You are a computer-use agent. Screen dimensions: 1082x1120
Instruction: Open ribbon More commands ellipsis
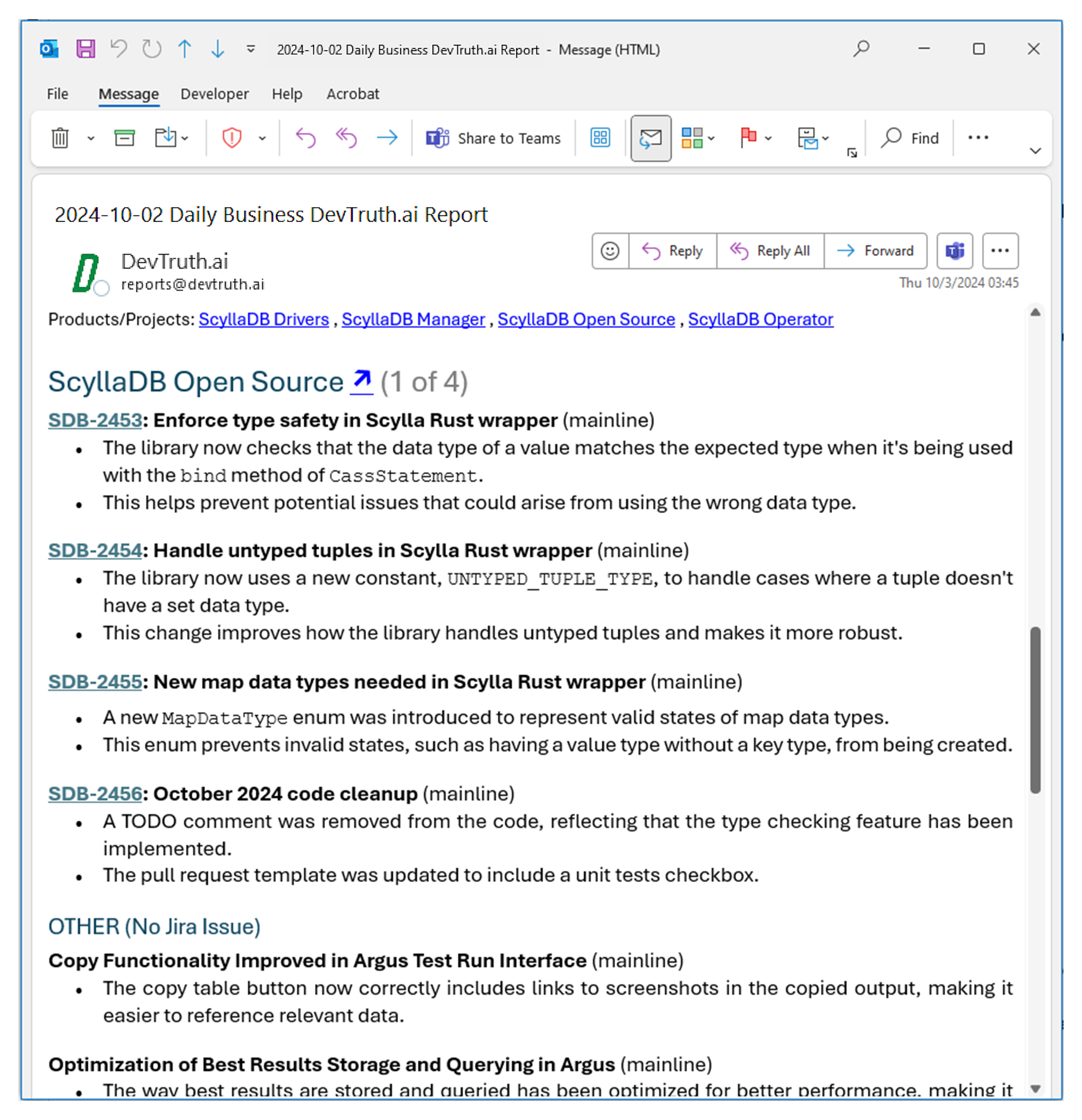[977, 137]
